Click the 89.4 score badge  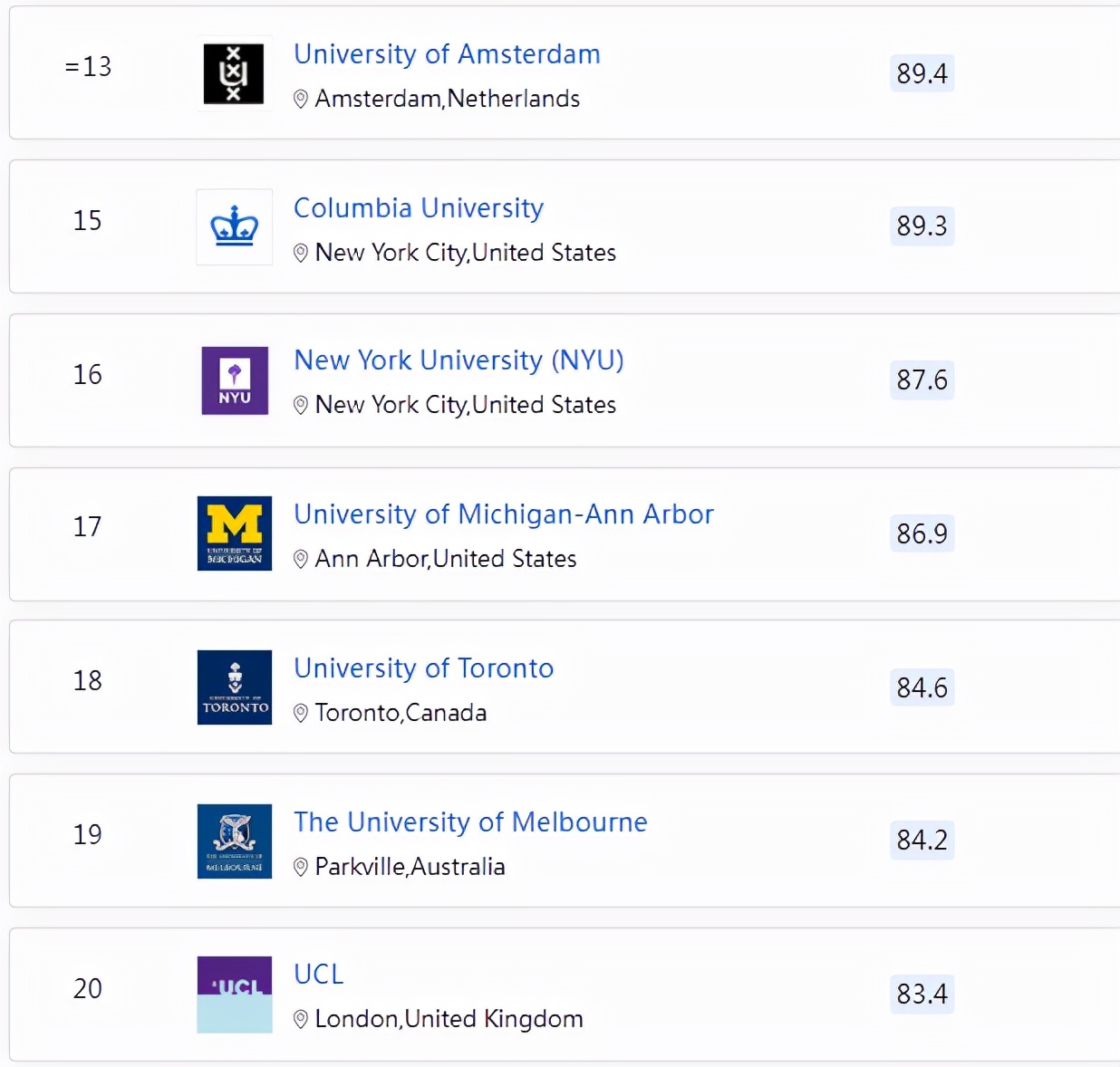click(922, 73)
